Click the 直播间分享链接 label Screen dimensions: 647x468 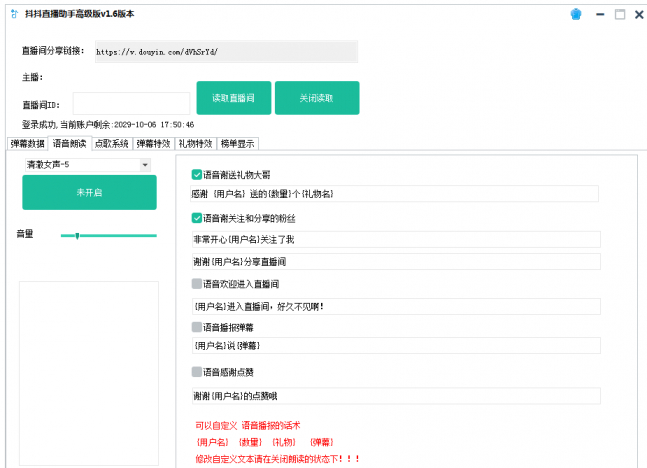pos(53,51)
